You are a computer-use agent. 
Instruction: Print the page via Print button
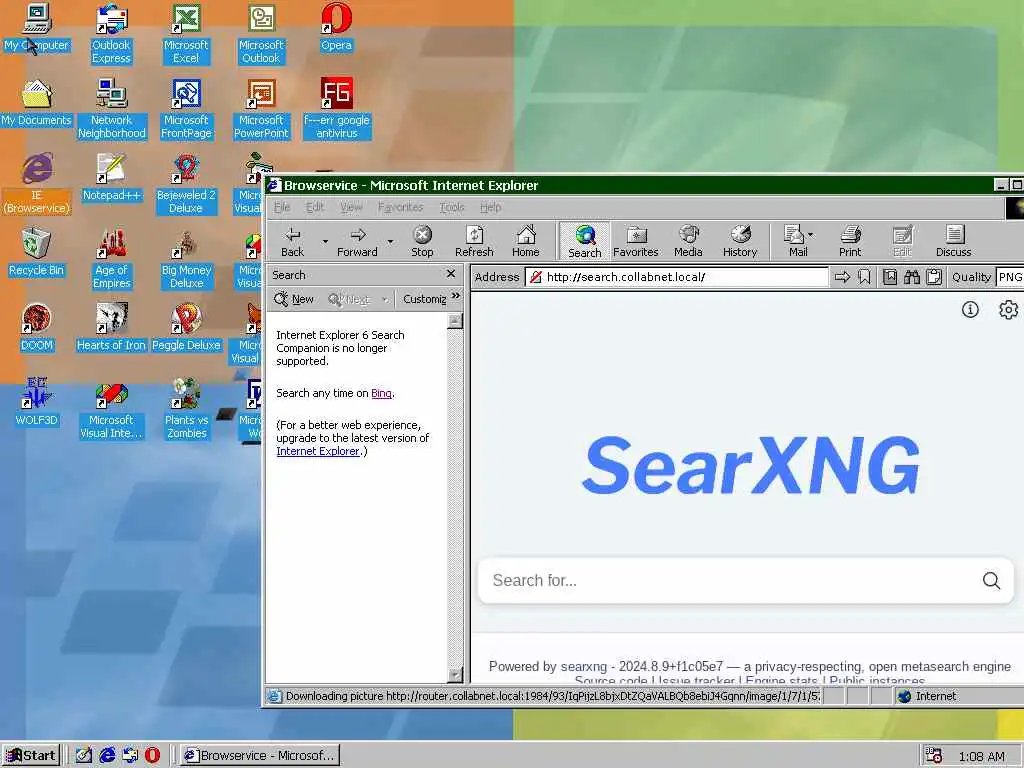(x=850, y=242)
